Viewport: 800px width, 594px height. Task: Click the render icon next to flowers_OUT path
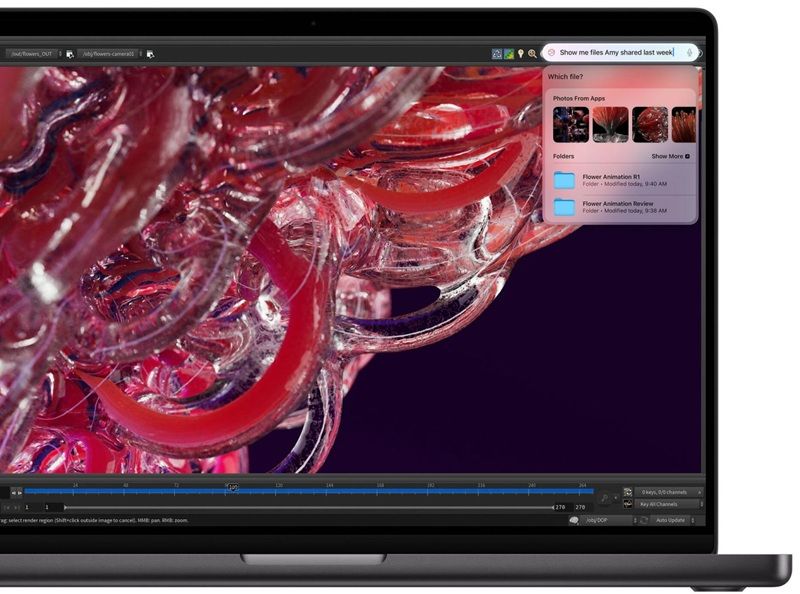click(70, 54)
